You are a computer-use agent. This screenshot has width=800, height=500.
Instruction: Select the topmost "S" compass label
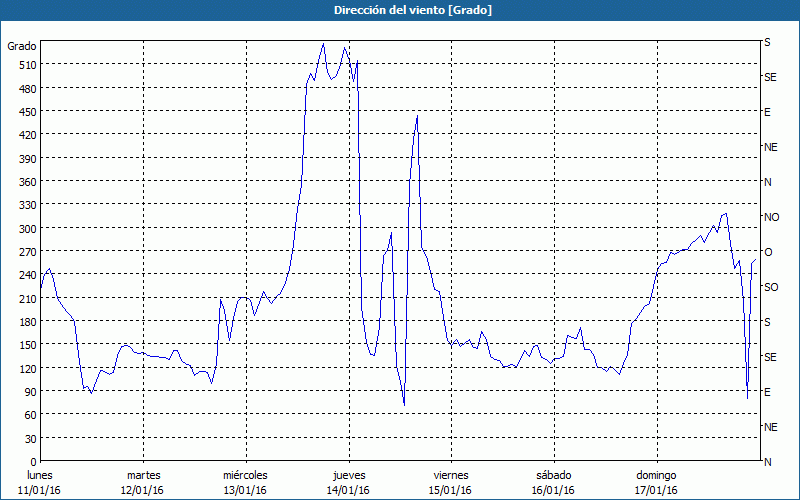pos(767,43)
